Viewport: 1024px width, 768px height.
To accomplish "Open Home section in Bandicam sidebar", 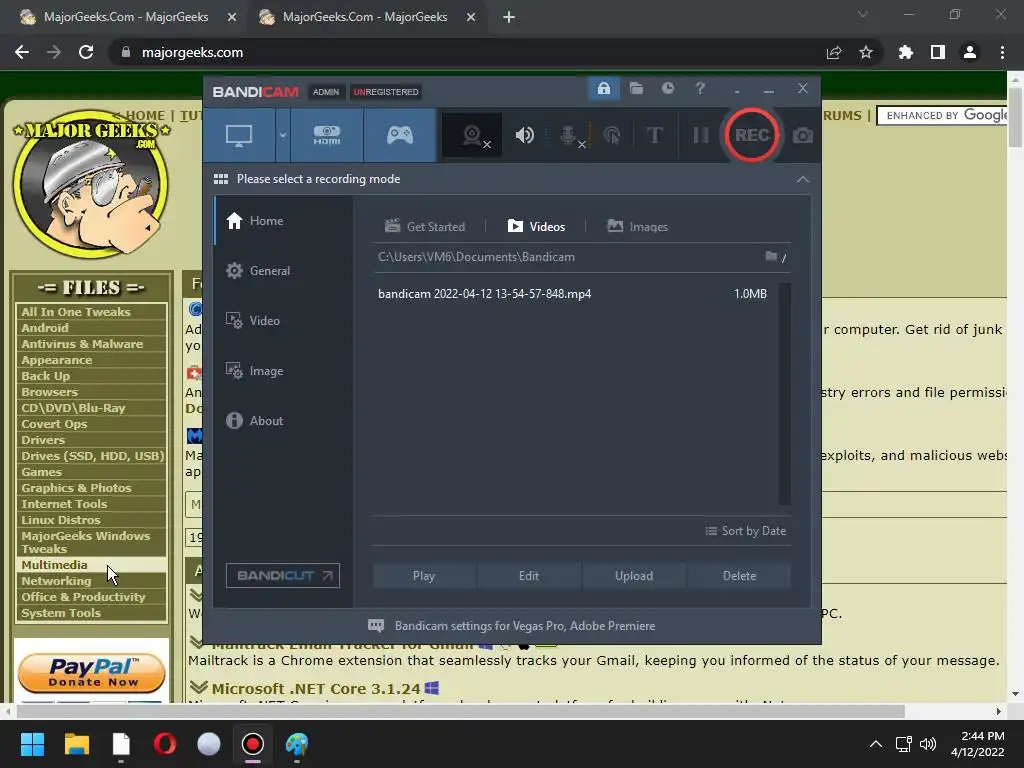I will (x=283, y=221).
